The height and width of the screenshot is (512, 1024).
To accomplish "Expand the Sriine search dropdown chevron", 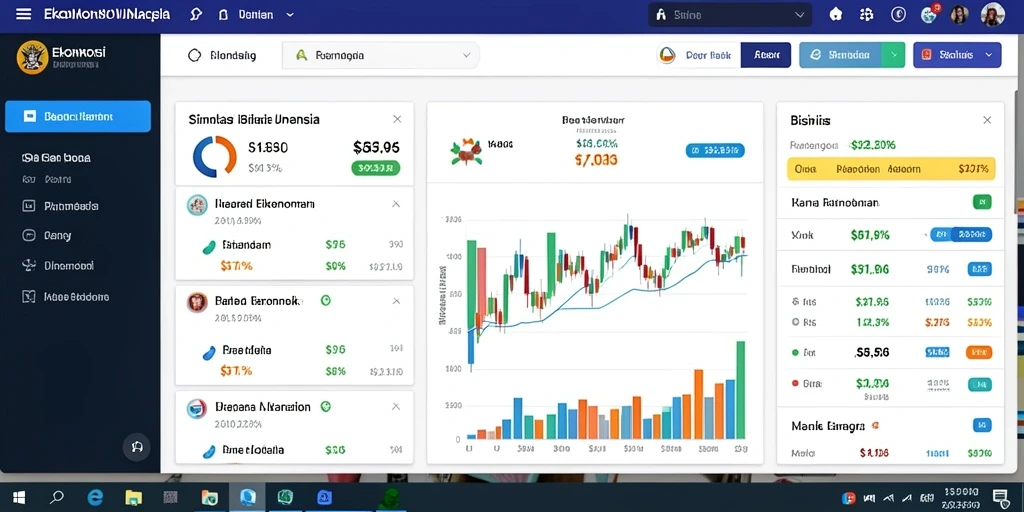I will tap(799, 14).
